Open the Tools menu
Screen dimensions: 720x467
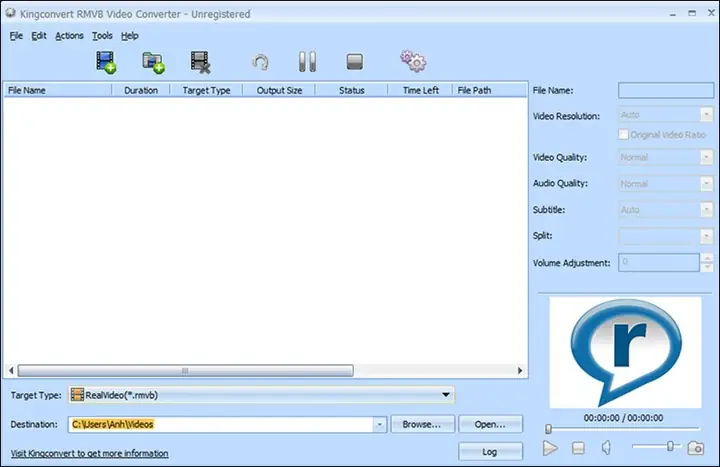click(102, 36)
